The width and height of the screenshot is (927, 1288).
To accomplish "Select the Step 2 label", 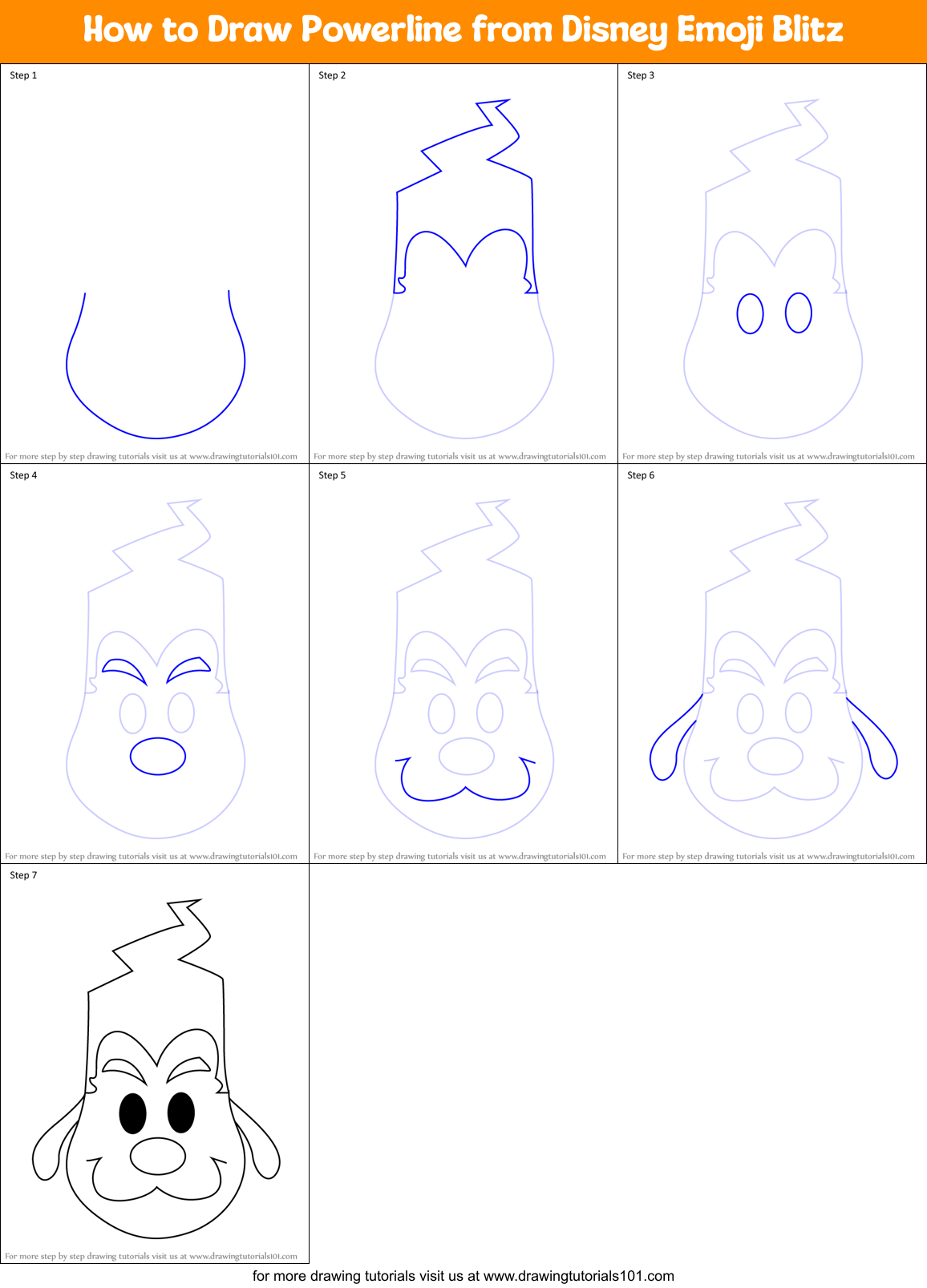I will [332, 75].
